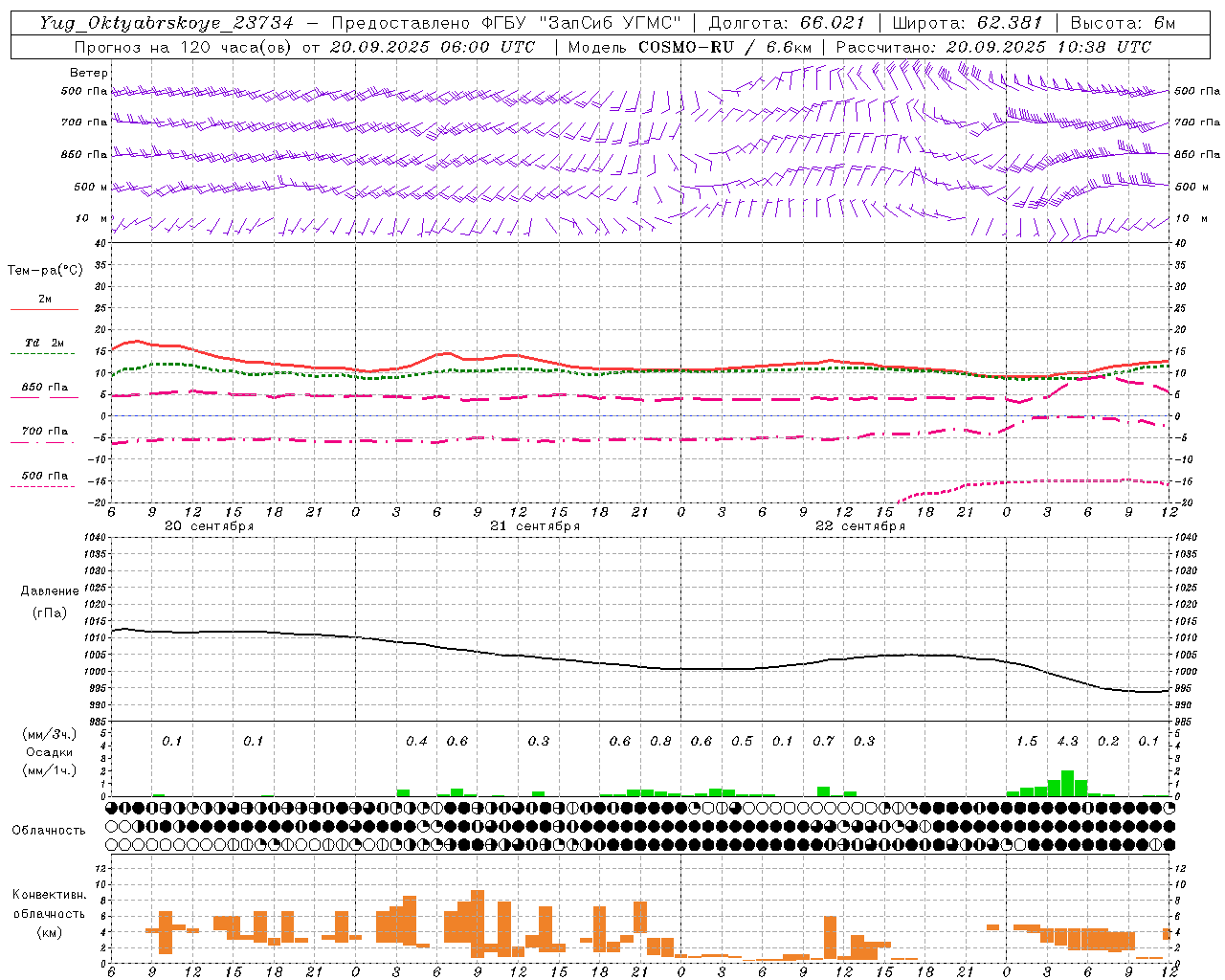Click the "22 сентября" date label
The width and height of the screenshot is (1225, 980).
pos(860,526)
